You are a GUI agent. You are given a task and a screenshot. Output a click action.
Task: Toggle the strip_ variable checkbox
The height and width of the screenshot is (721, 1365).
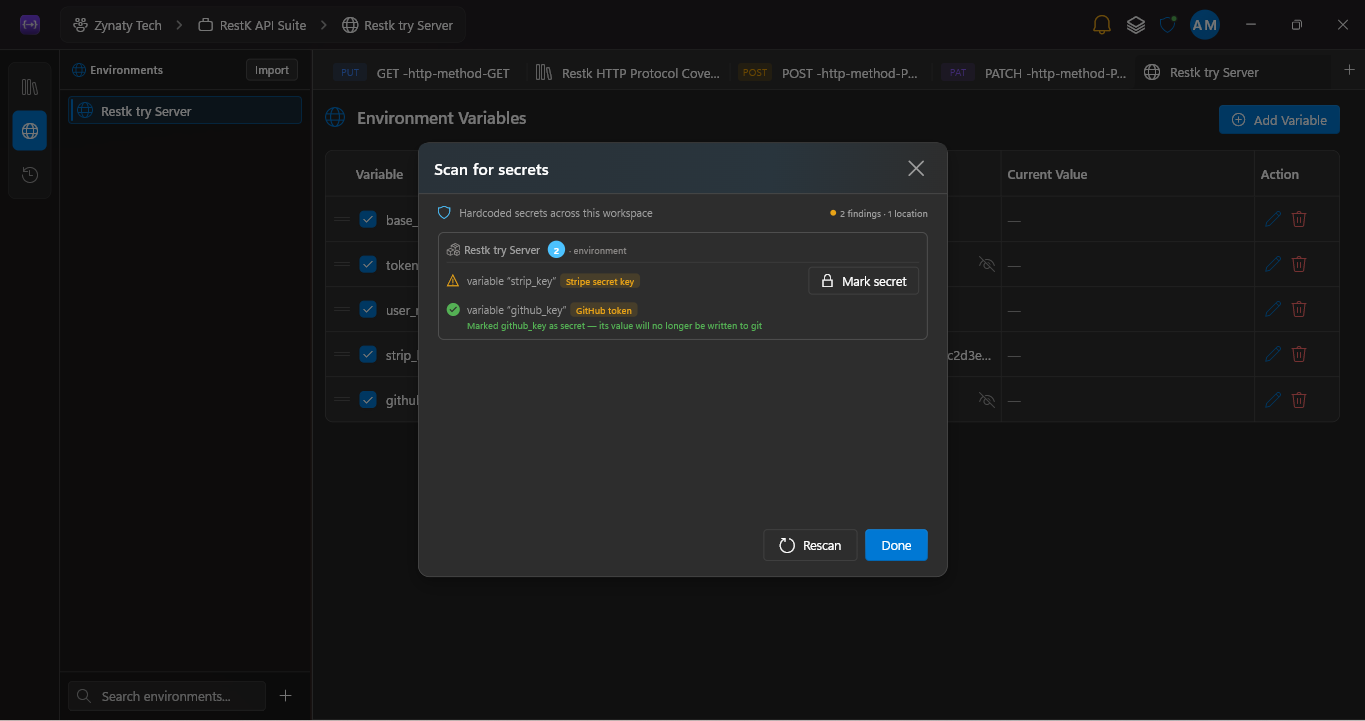[368, 354]
